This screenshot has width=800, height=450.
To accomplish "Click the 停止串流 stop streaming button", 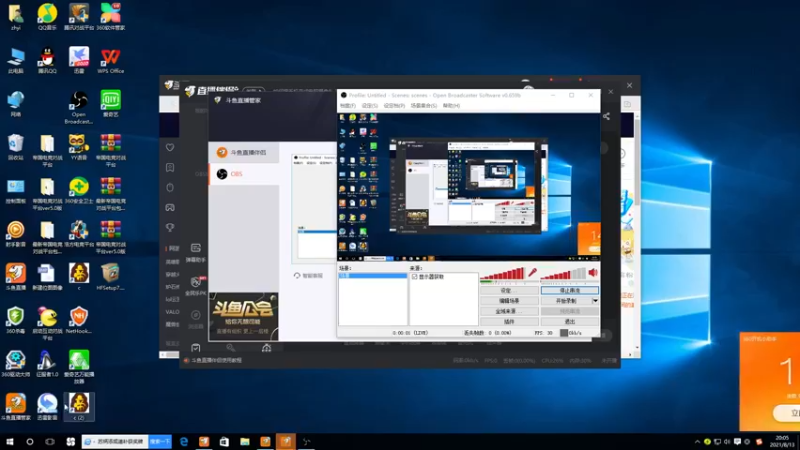I will tap(569, 290).
